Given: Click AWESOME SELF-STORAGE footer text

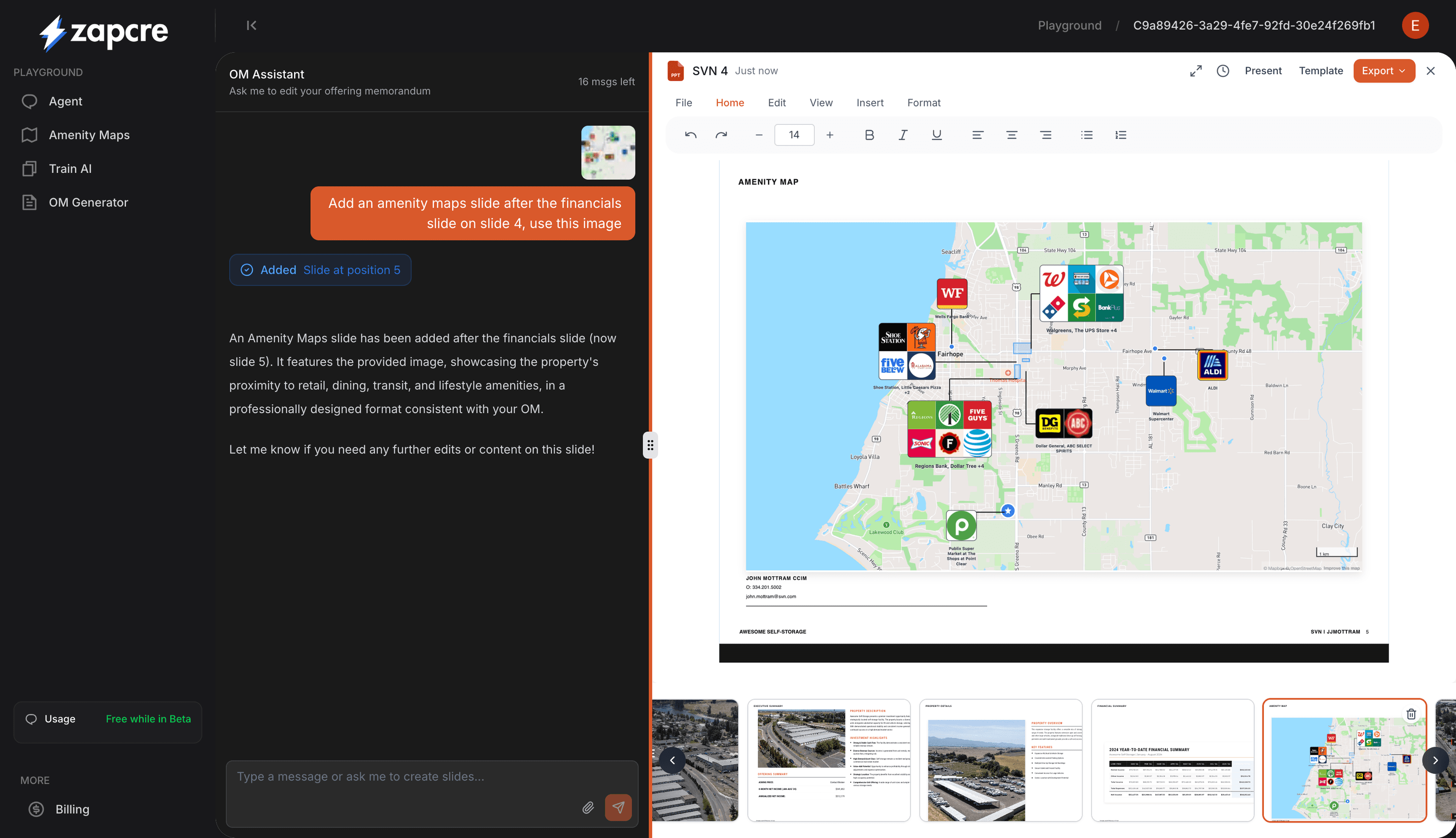Looking at the screenshot, I should (x=772, y=631).
